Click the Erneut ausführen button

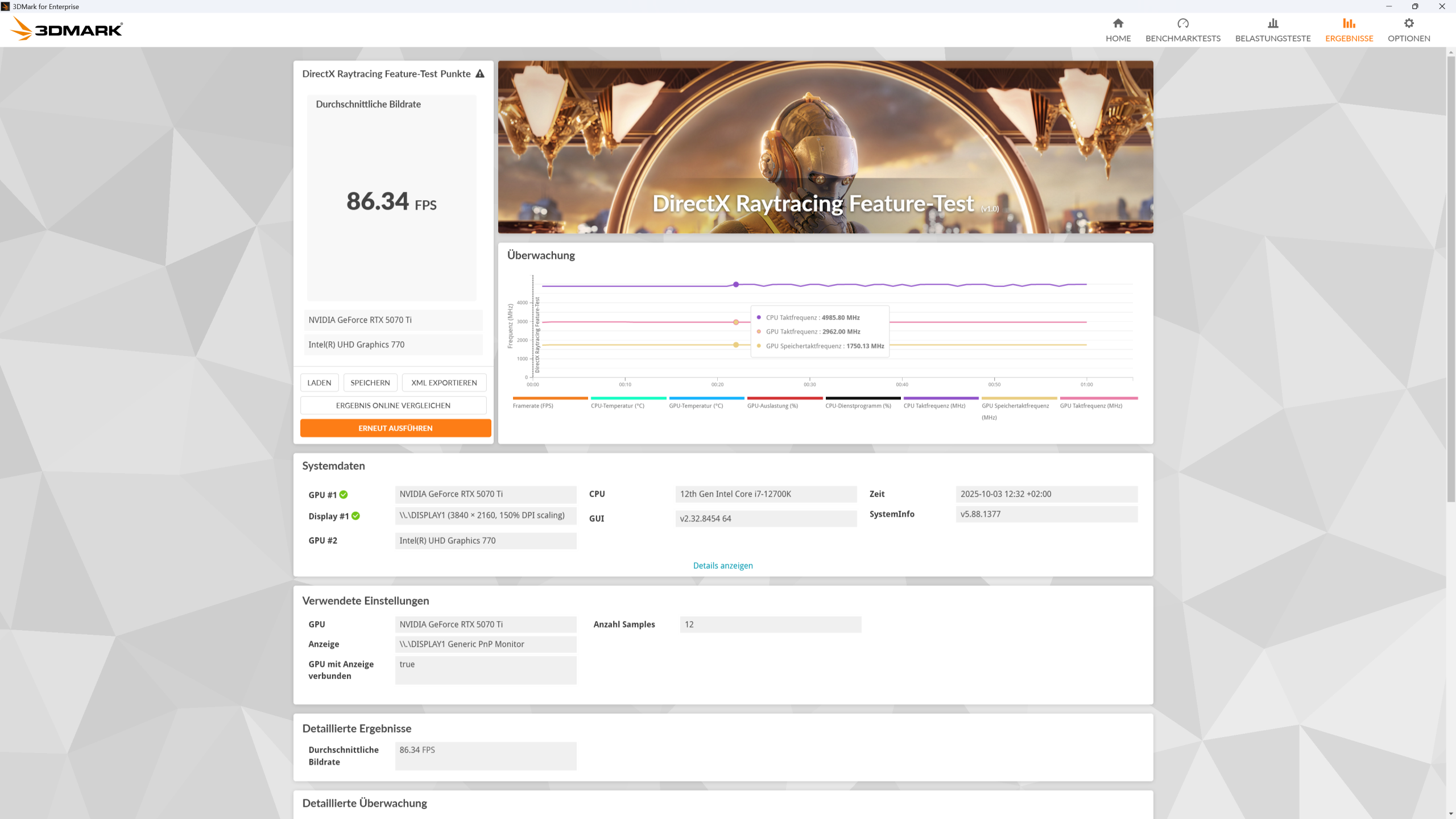[x=395, y=428]
